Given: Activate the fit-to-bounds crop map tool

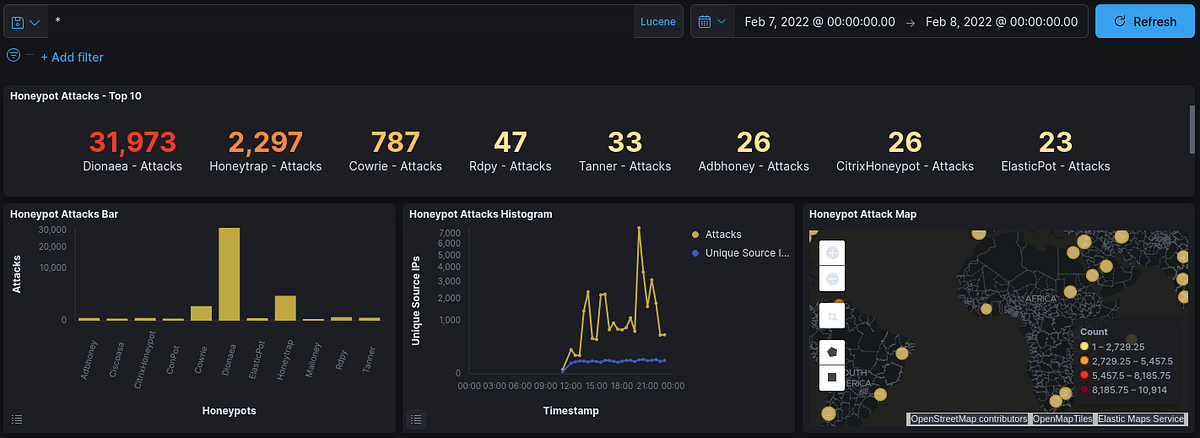Looking at the screenshot, I should (834, 317).
